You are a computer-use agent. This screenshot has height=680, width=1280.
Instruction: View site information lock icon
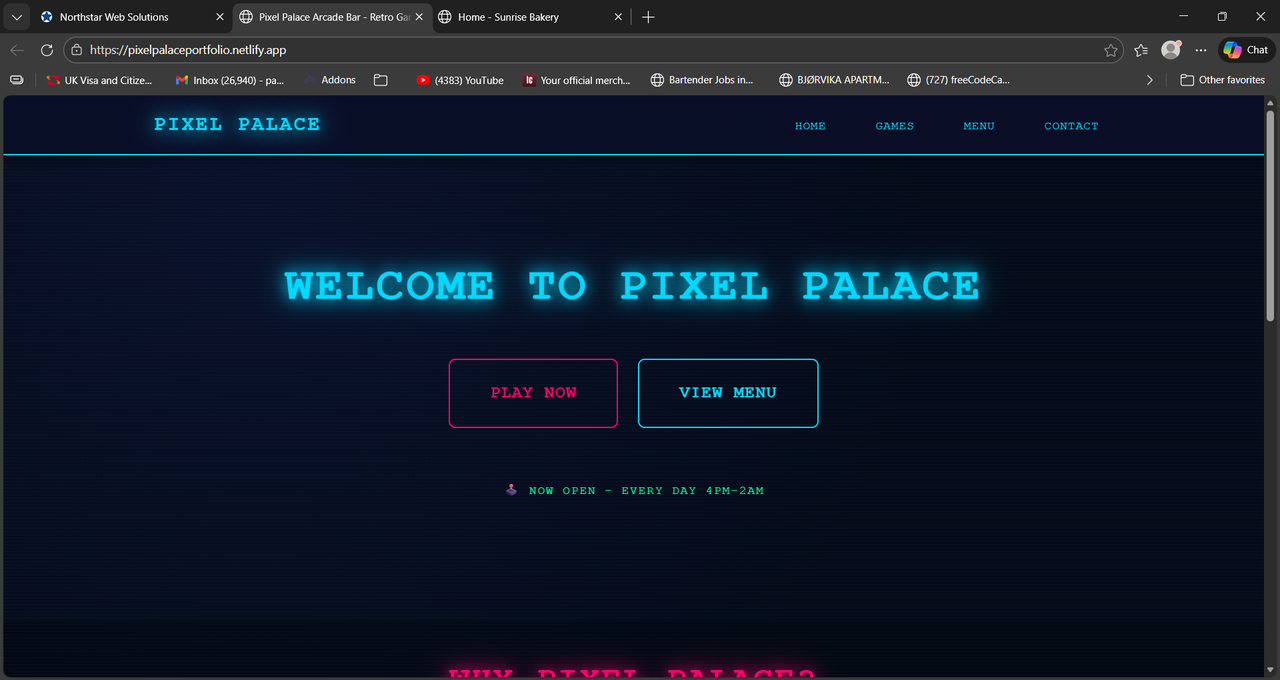coord(77,50)
